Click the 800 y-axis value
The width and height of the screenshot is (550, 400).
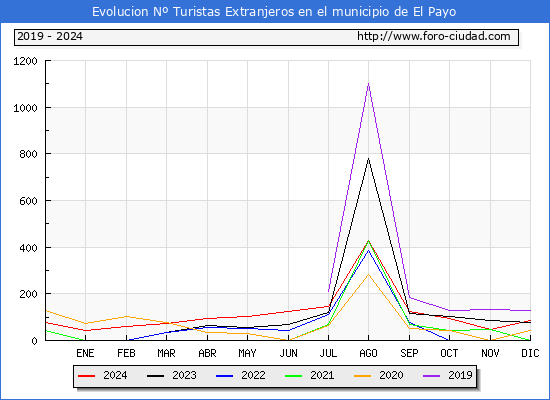coord(28,154)
